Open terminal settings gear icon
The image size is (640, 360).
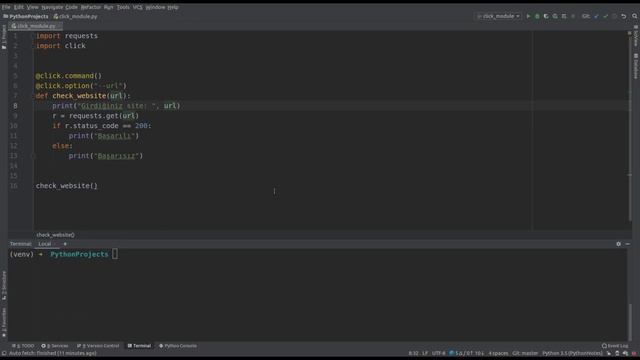pyautogui.click(x=618, y=244)
